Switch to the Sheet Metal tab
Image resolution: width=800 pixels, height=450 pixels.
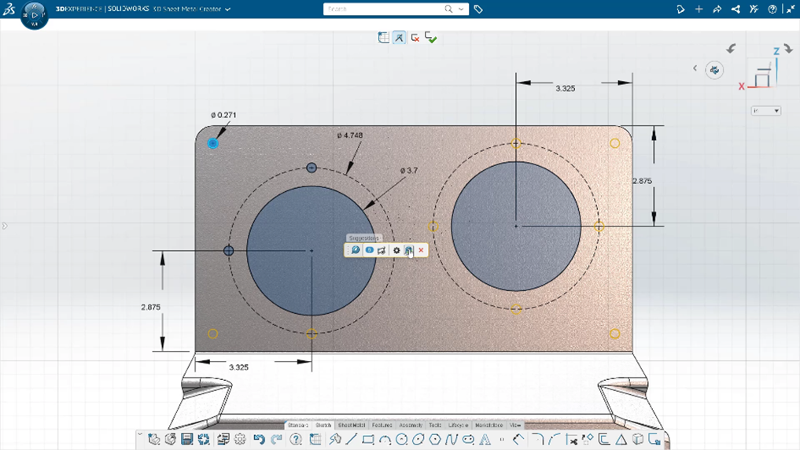coord(352,425)
